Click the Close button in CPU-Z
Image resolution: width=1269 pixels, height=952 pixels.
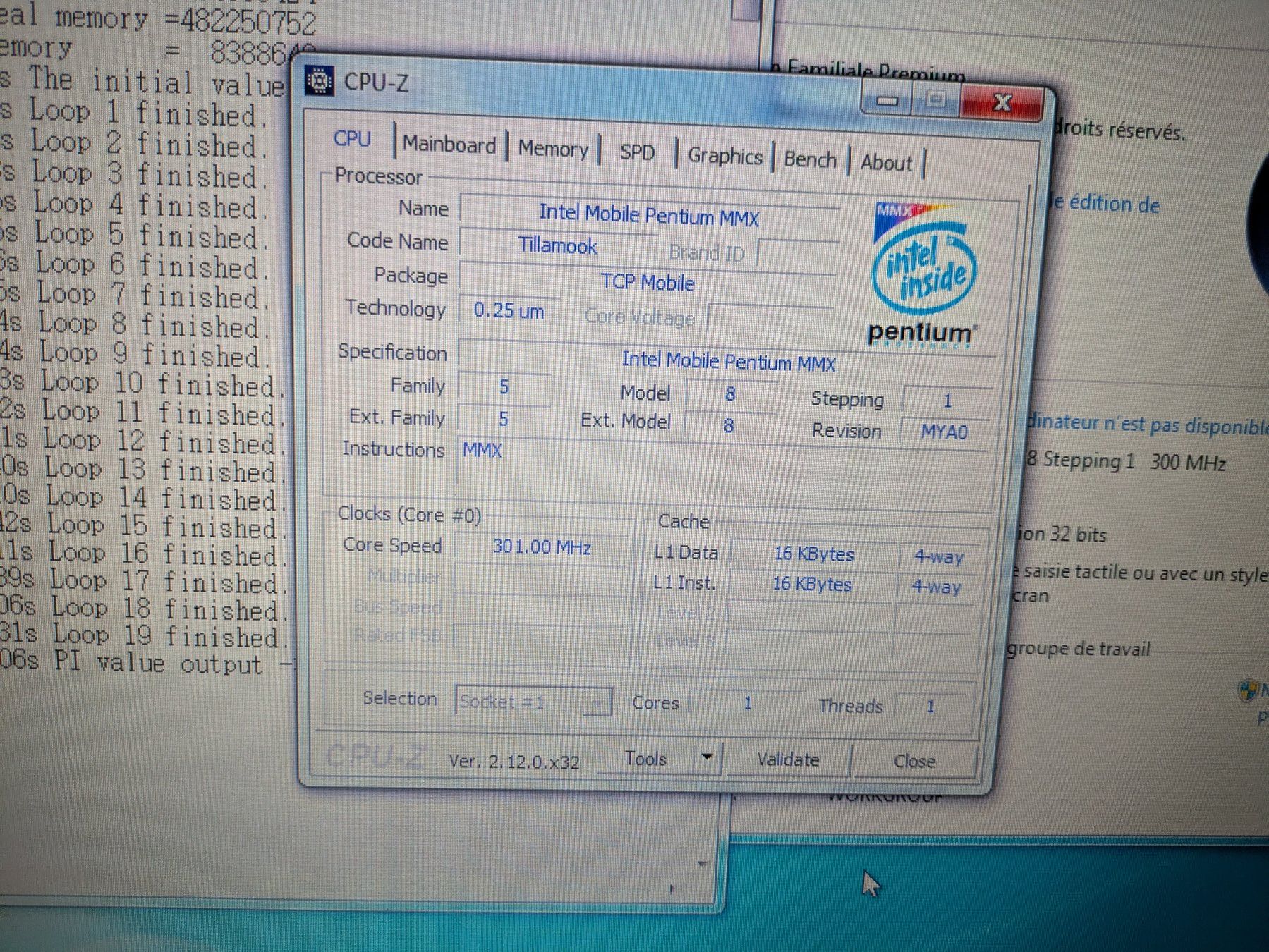pos(914,762)
